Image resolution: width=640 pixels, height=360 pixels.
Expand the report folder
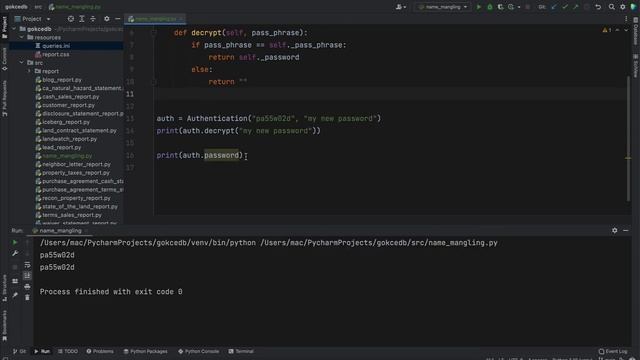[29, 71]
